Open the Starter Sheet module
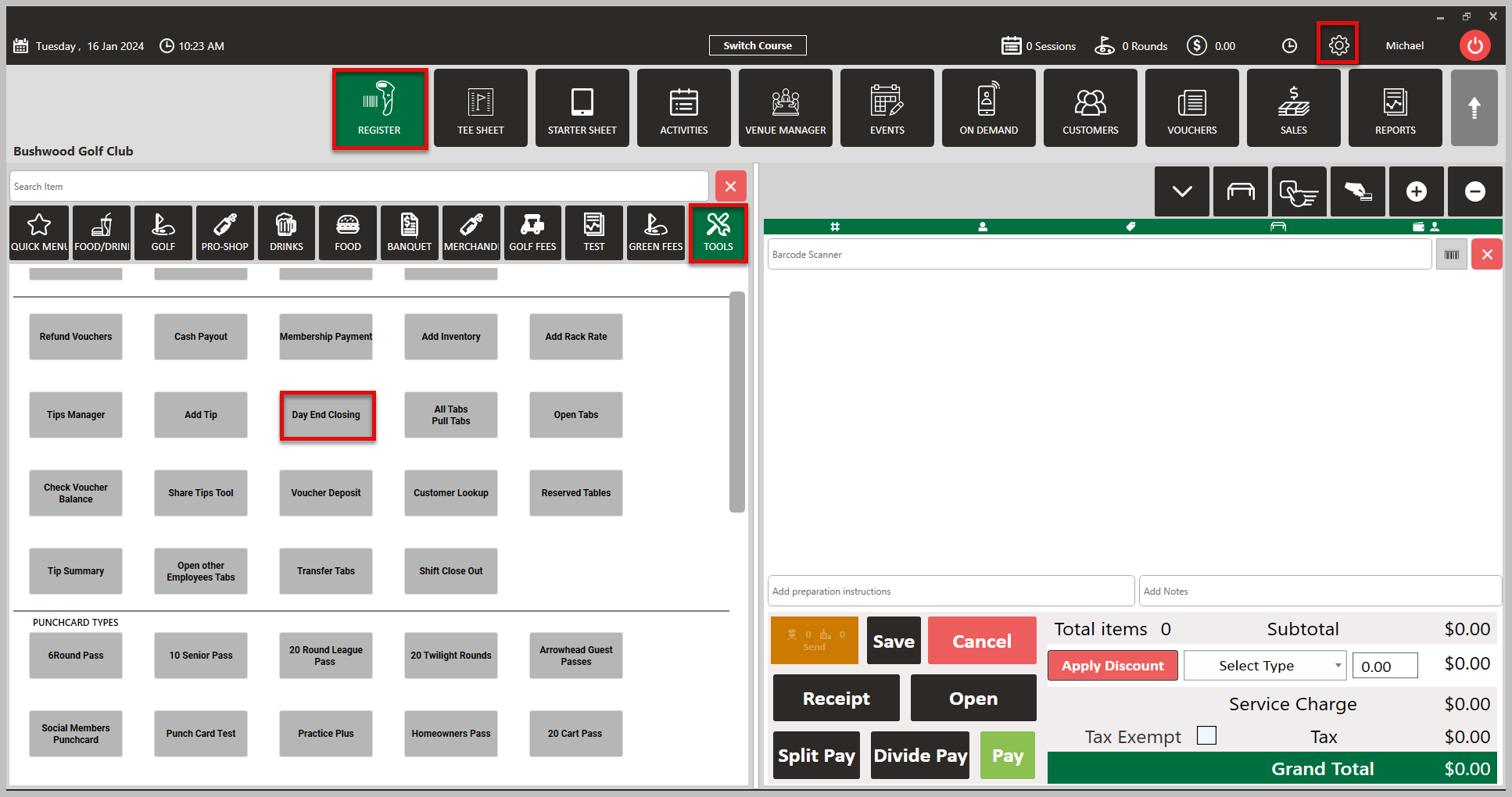The image size is (1512, 797). (x=582, y=108)
